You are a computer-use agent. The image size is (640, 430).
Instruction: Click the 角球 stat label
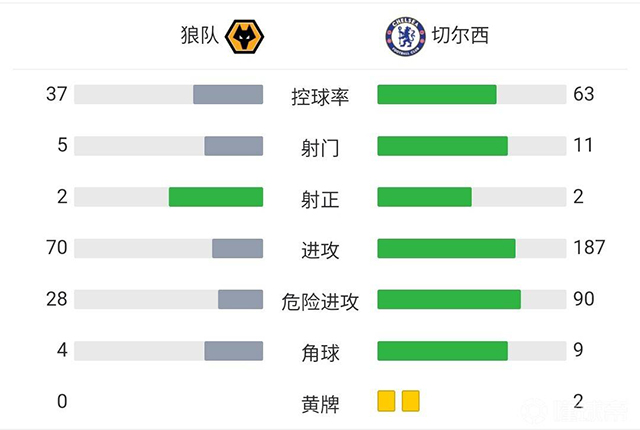[320, 352]
